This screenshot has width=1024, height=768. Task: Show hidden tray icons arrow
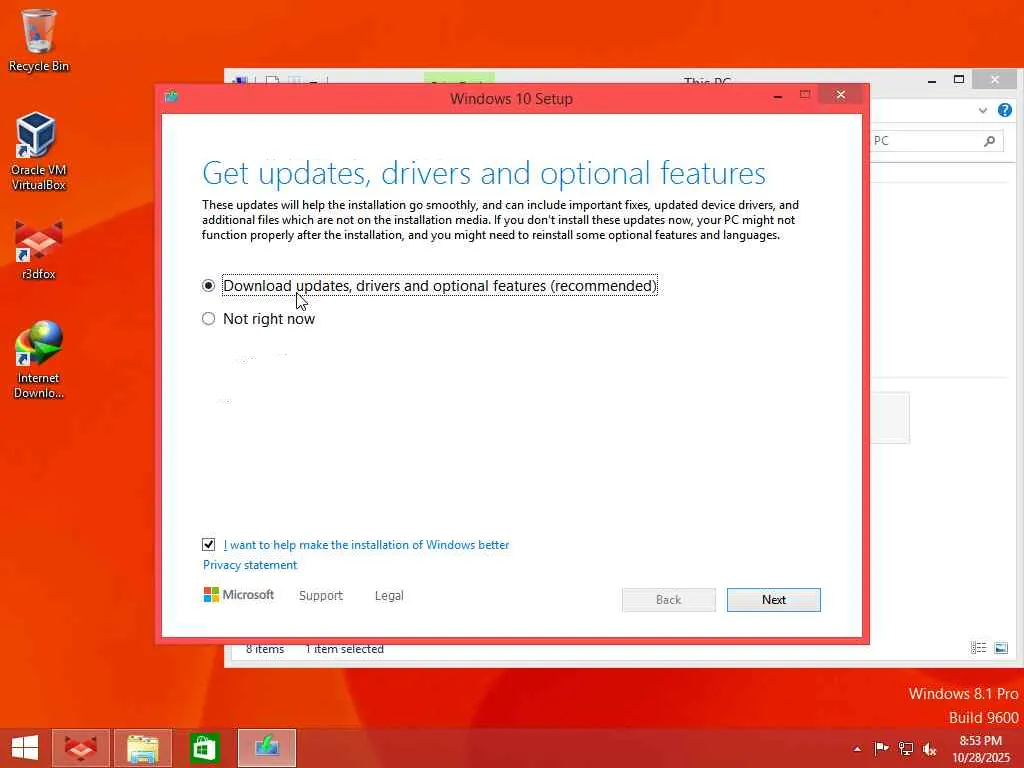pos(857,749)
